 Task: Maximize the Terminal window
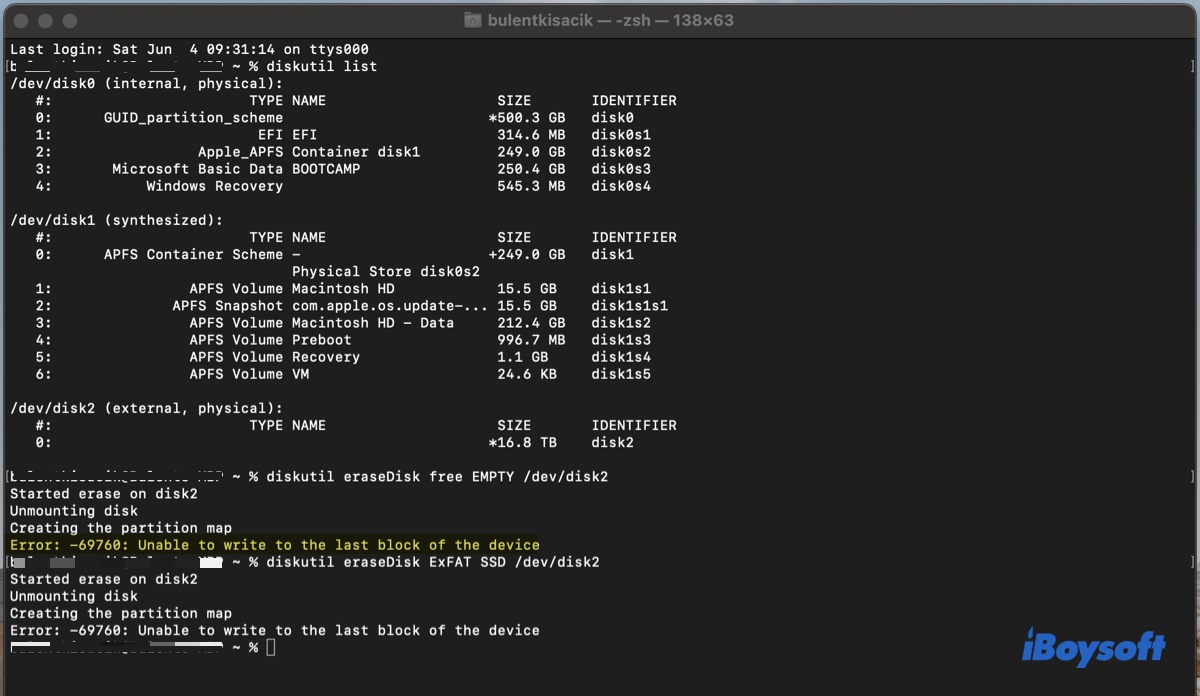[x=69, y=20]
